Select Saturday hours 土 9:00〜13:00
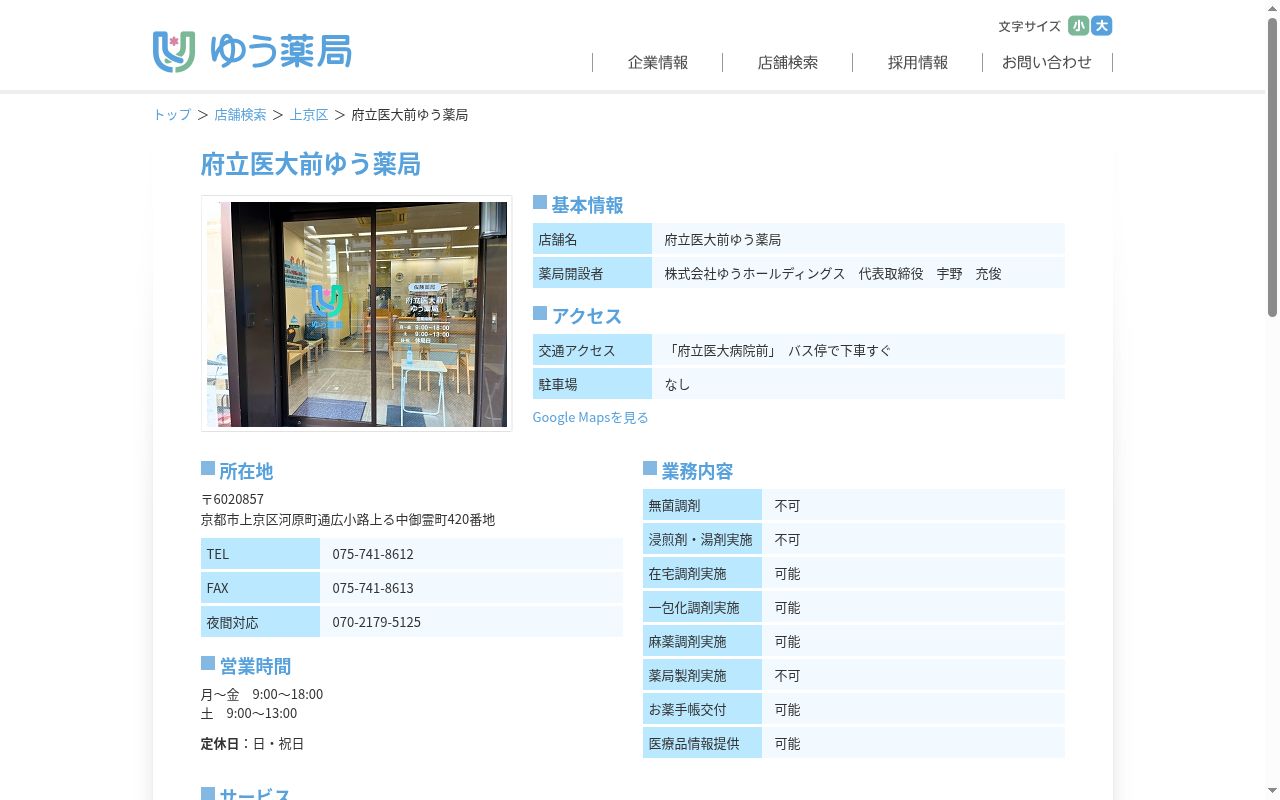Viewport: 1280px width, 800px height. coord(249,713)
